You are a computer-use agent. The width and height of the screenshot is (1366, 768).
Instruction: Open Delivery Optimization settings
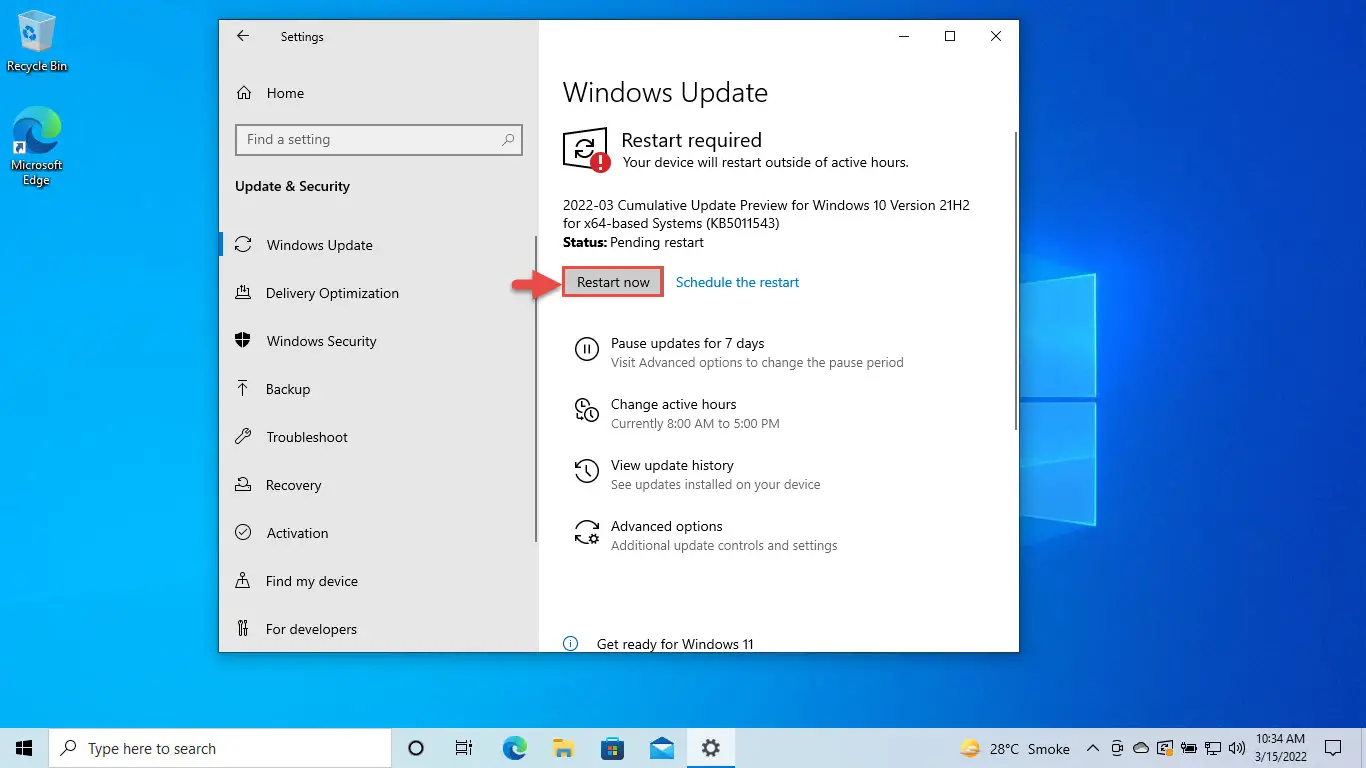[378, 293]
